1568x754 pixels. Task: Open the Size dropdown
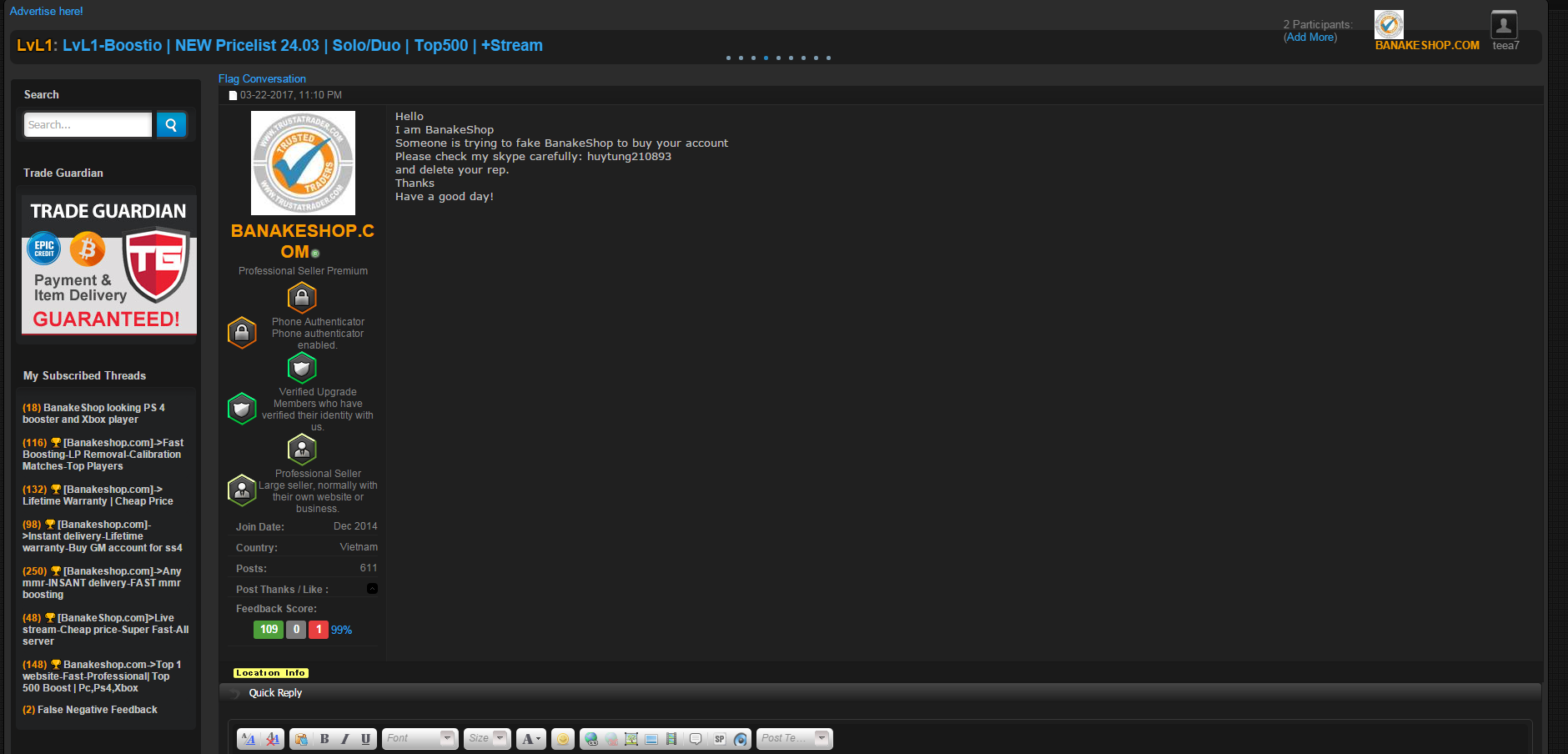point(487,739)
